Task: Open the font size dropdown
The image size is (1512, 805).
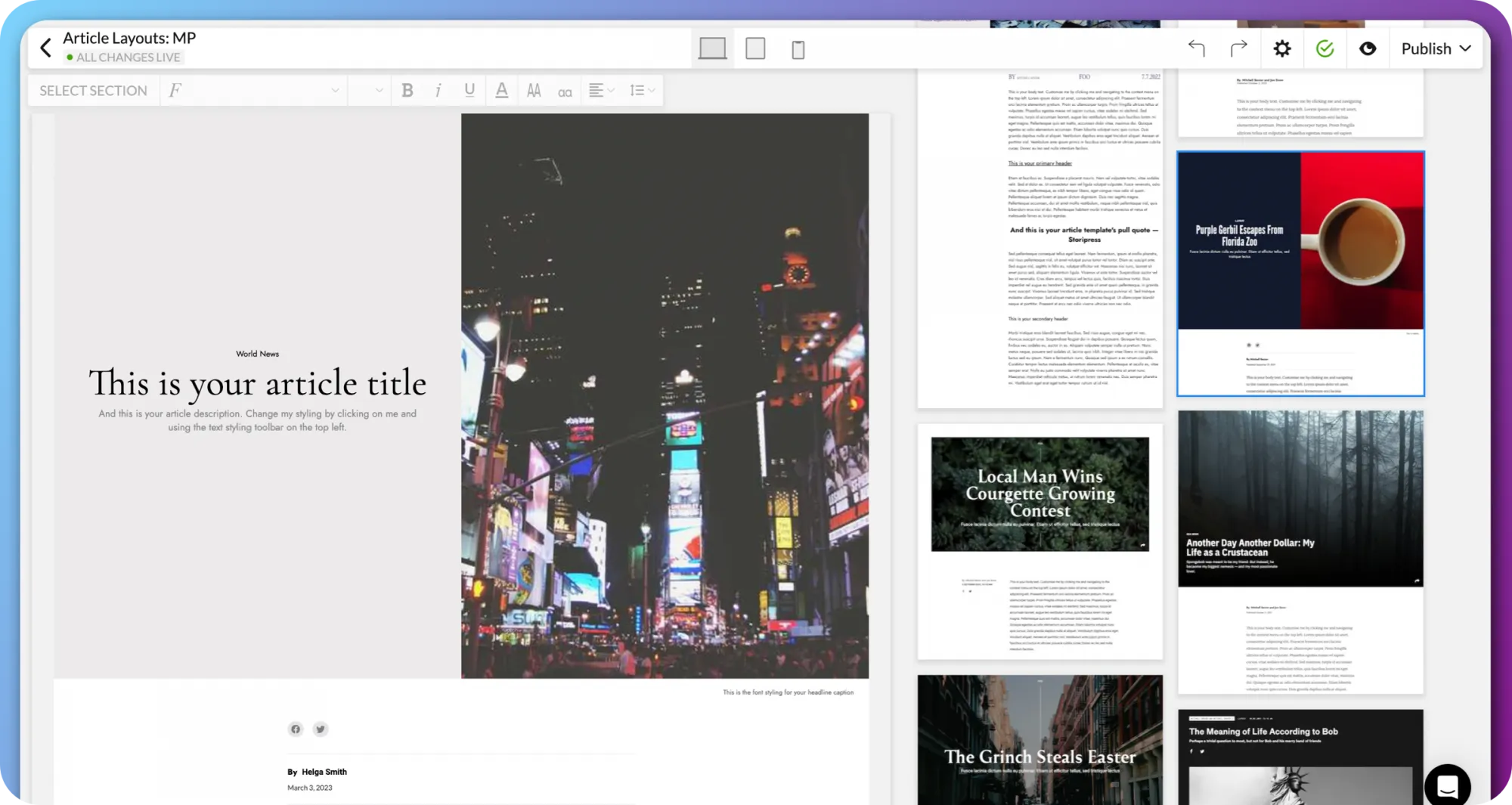Action: 370,91
